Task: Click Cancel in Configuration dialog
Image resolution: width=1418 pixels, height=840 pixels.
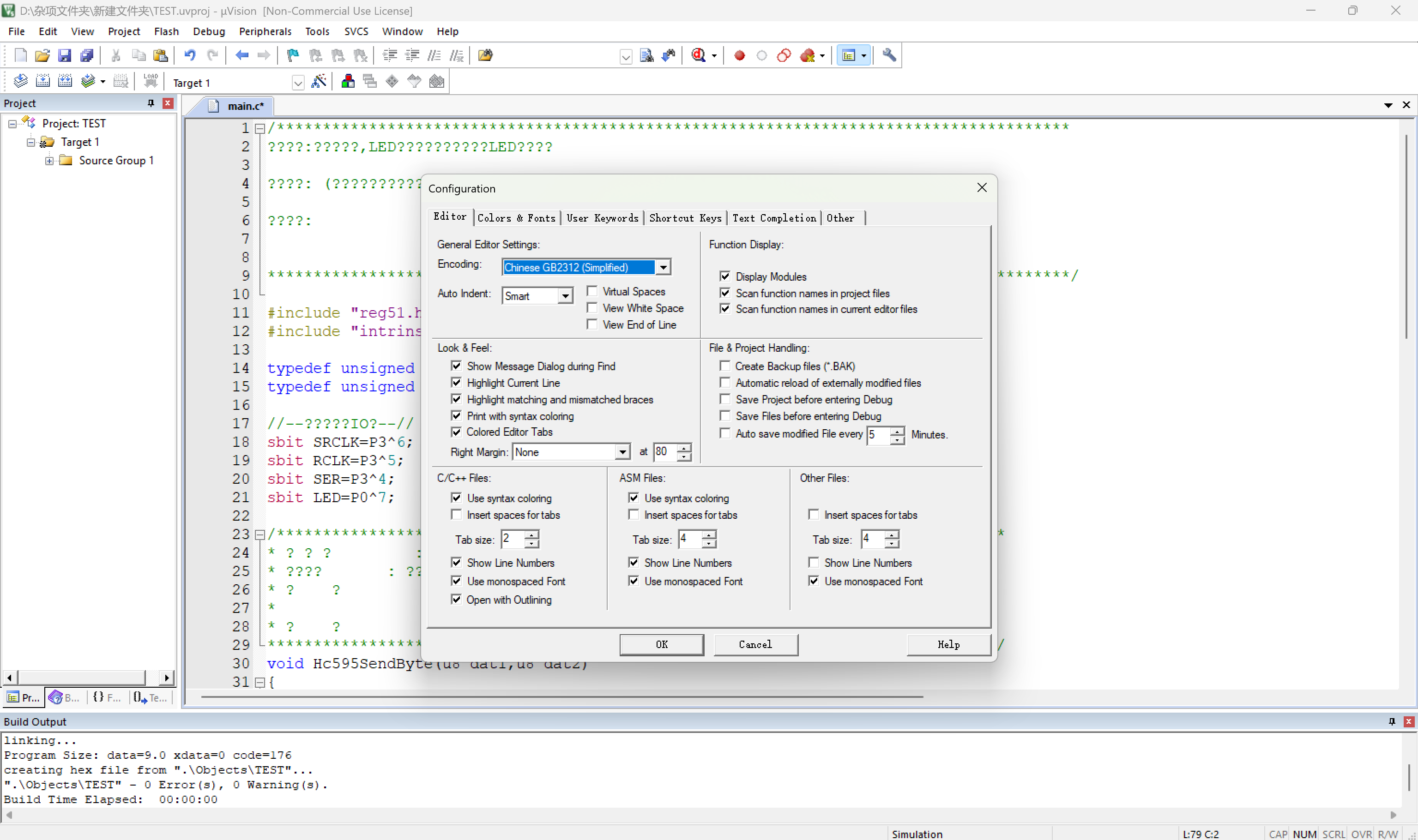Action: point(755,645)
